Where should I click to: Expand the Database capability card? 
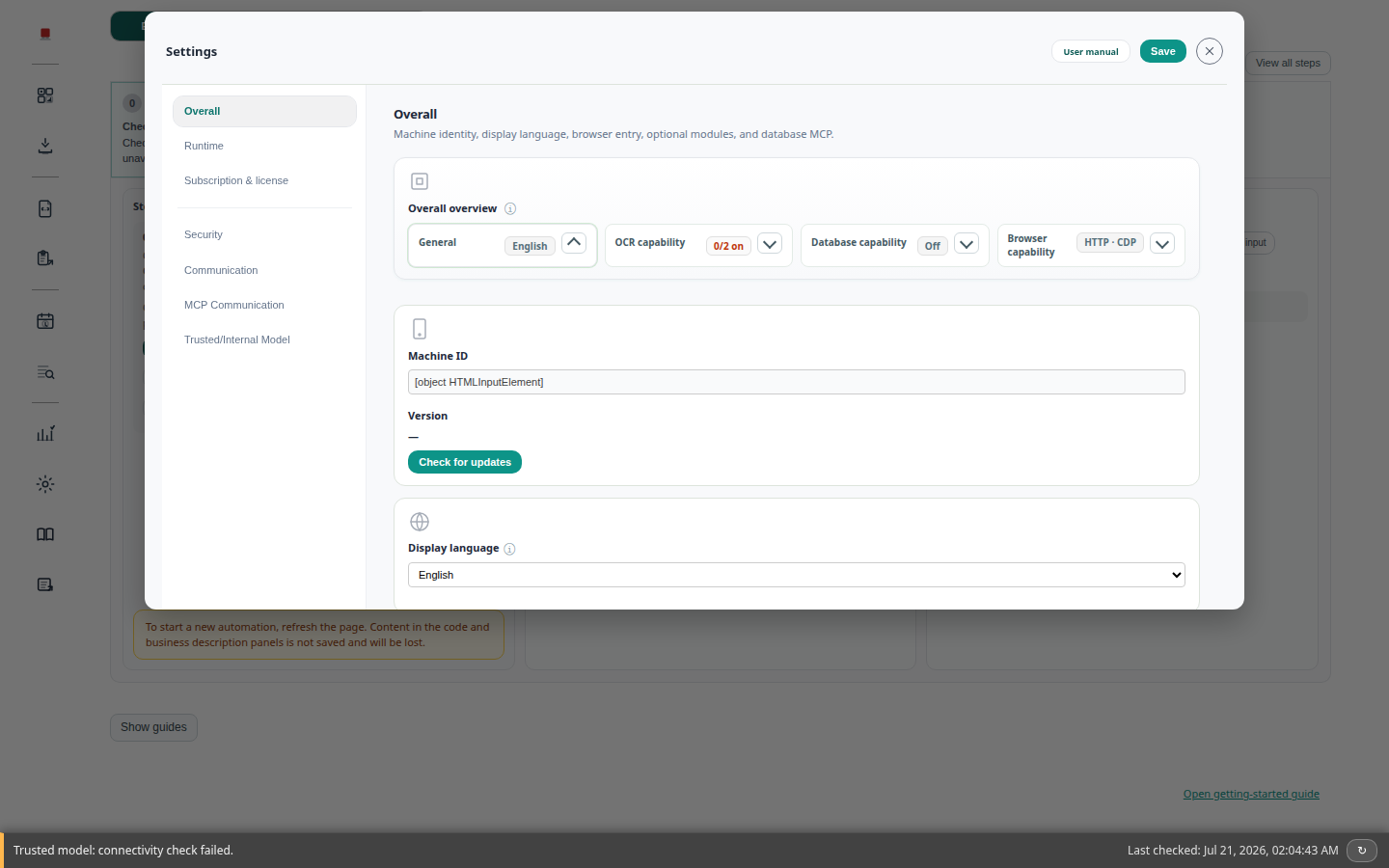click(967, 244)
